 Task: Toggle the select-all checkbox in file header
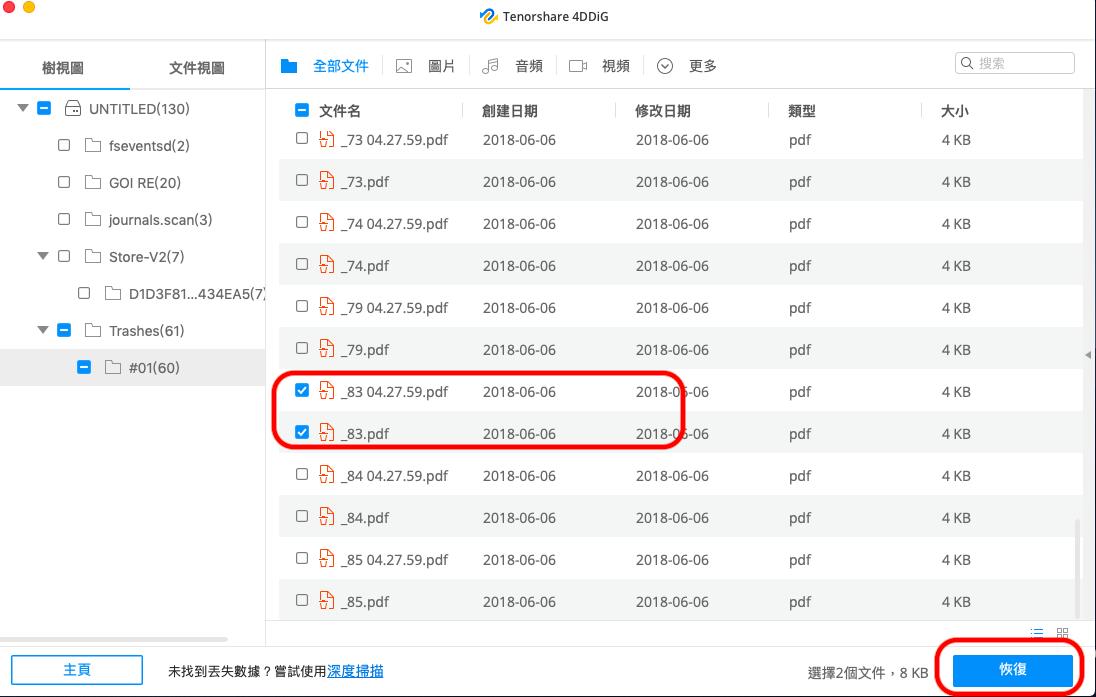[302, 110]
